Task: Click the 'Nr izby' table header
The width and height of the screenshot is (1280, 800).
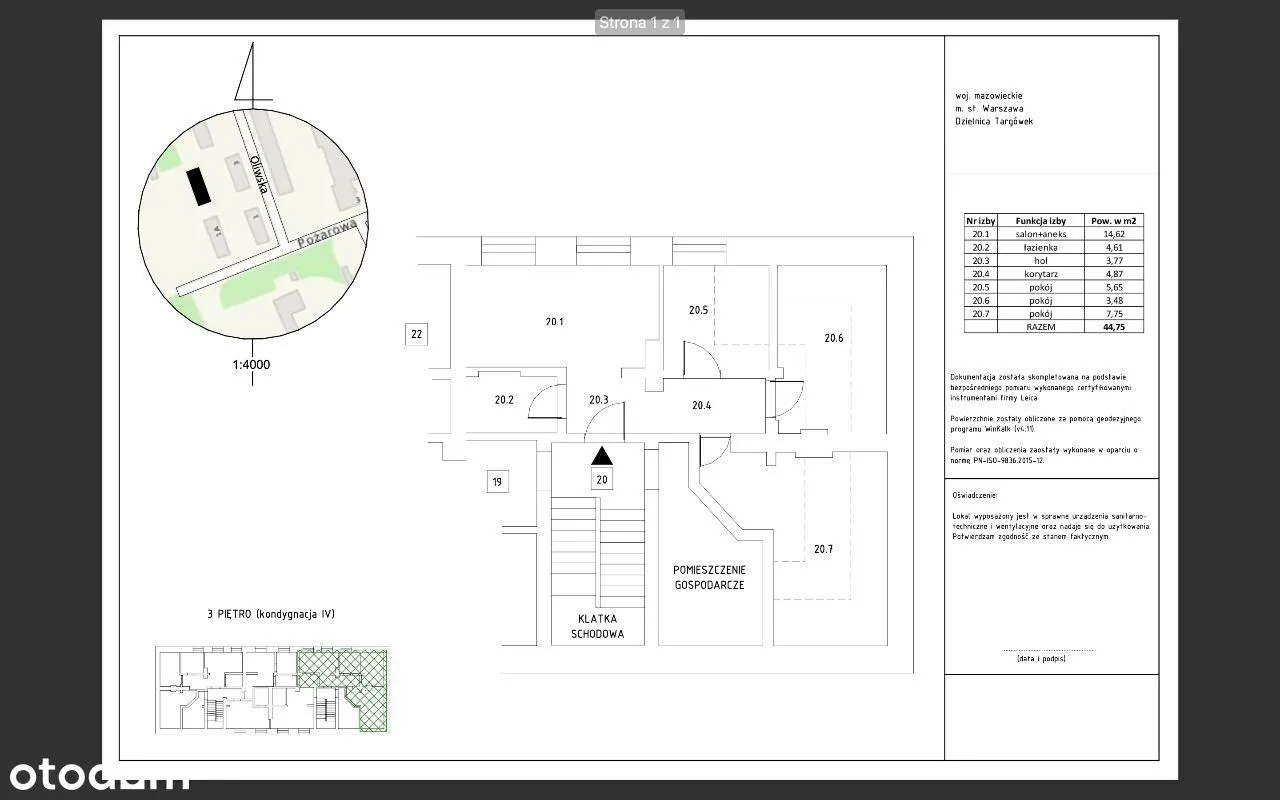Action: tap(980, 221)
